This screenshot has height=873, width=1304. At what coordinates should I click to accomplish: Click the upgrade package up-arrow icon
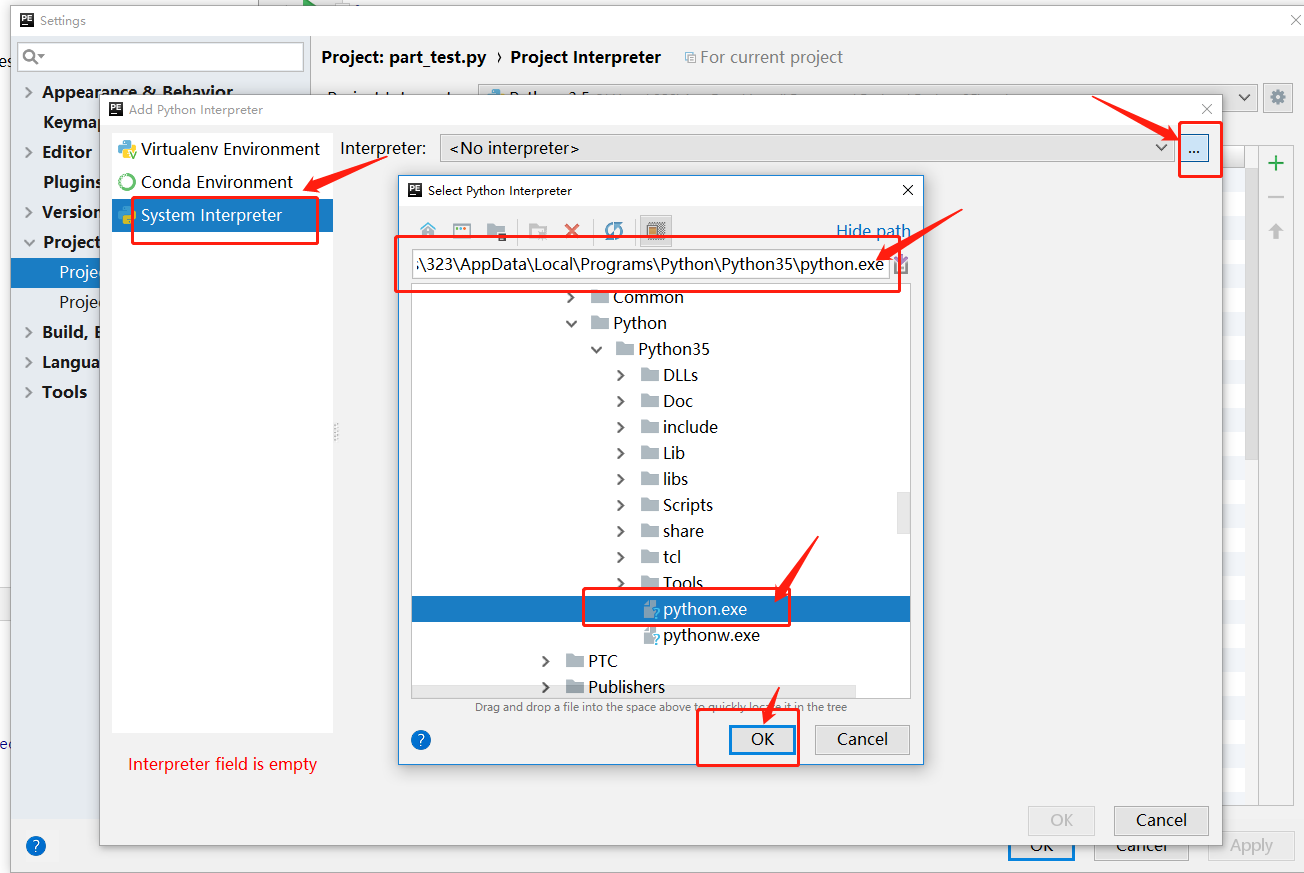point(1276,231)
